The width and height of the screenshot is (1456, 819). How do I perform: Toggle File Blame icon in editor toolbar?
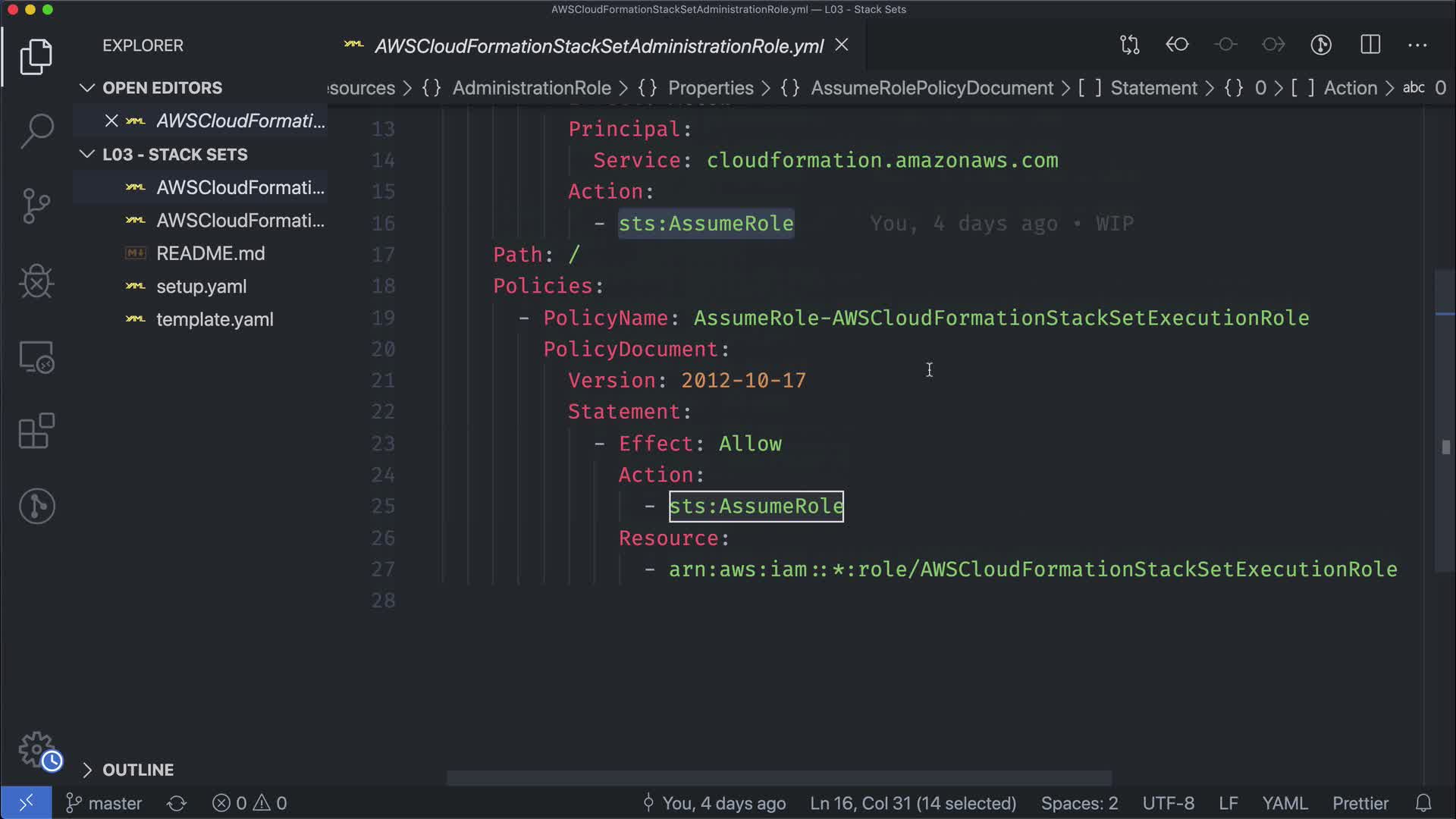click(x=1321, y=45)
